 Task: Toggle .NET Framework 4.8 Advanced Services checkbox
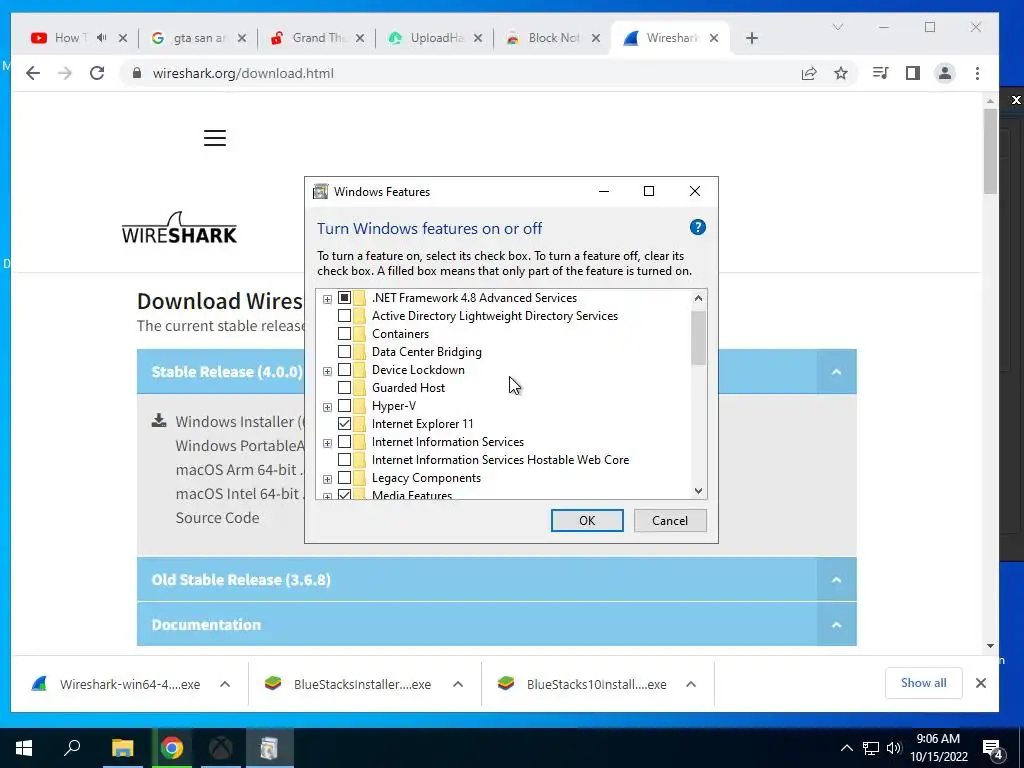click(344, 298)
